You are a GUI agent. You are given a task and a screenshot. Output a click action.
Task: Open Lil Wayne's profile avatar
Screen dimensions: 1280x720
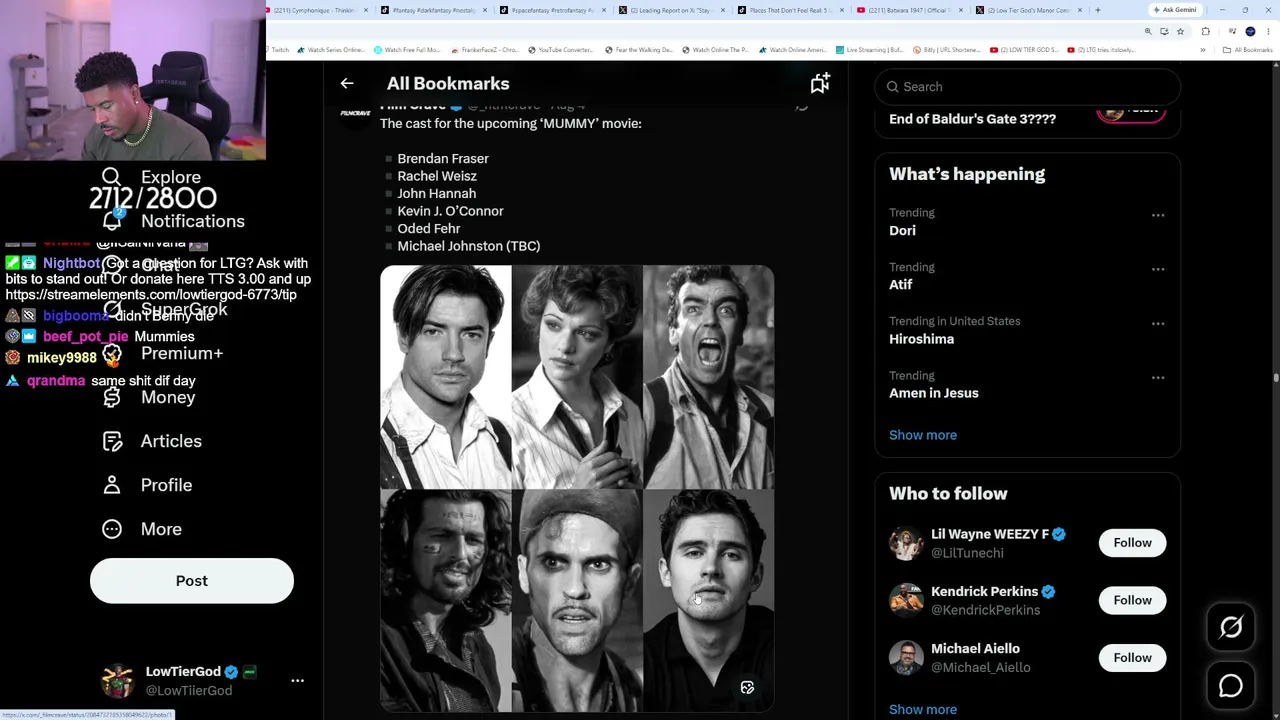(906, 543)
